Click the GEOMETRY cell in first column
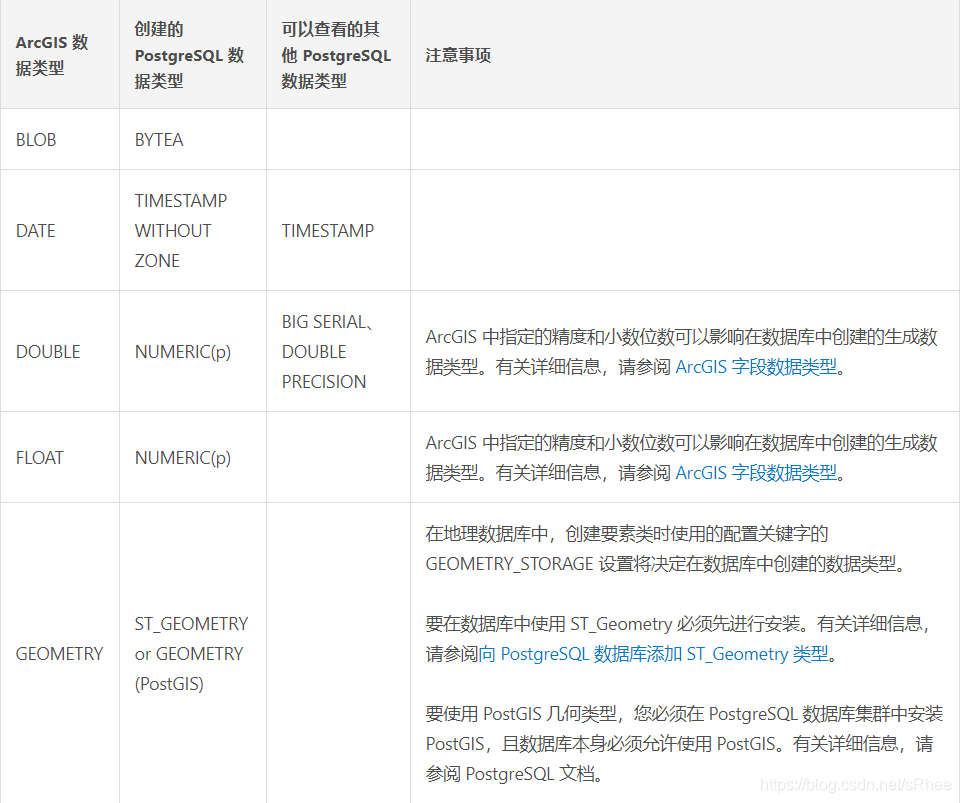Viewport: 961px width, 803px height. (x=59, y=654)
